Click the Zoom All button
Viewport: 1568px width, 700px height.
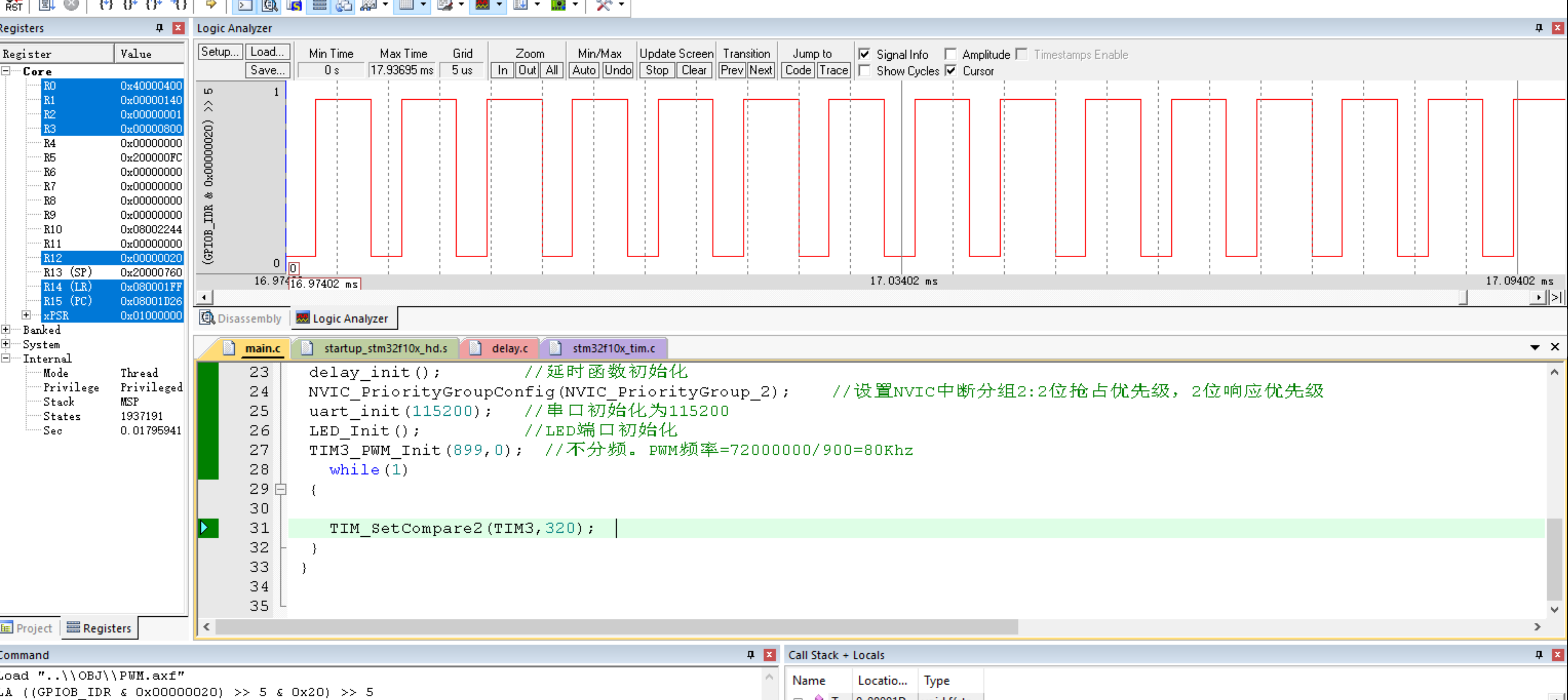(551, 70)
